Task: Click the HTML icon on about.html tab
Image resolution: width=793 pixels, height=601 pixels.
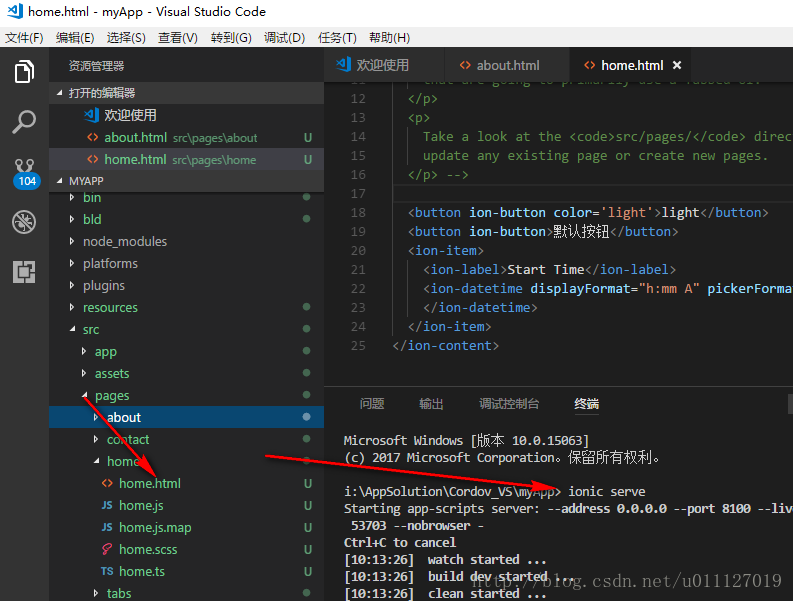Action: (x=465, y=65)
